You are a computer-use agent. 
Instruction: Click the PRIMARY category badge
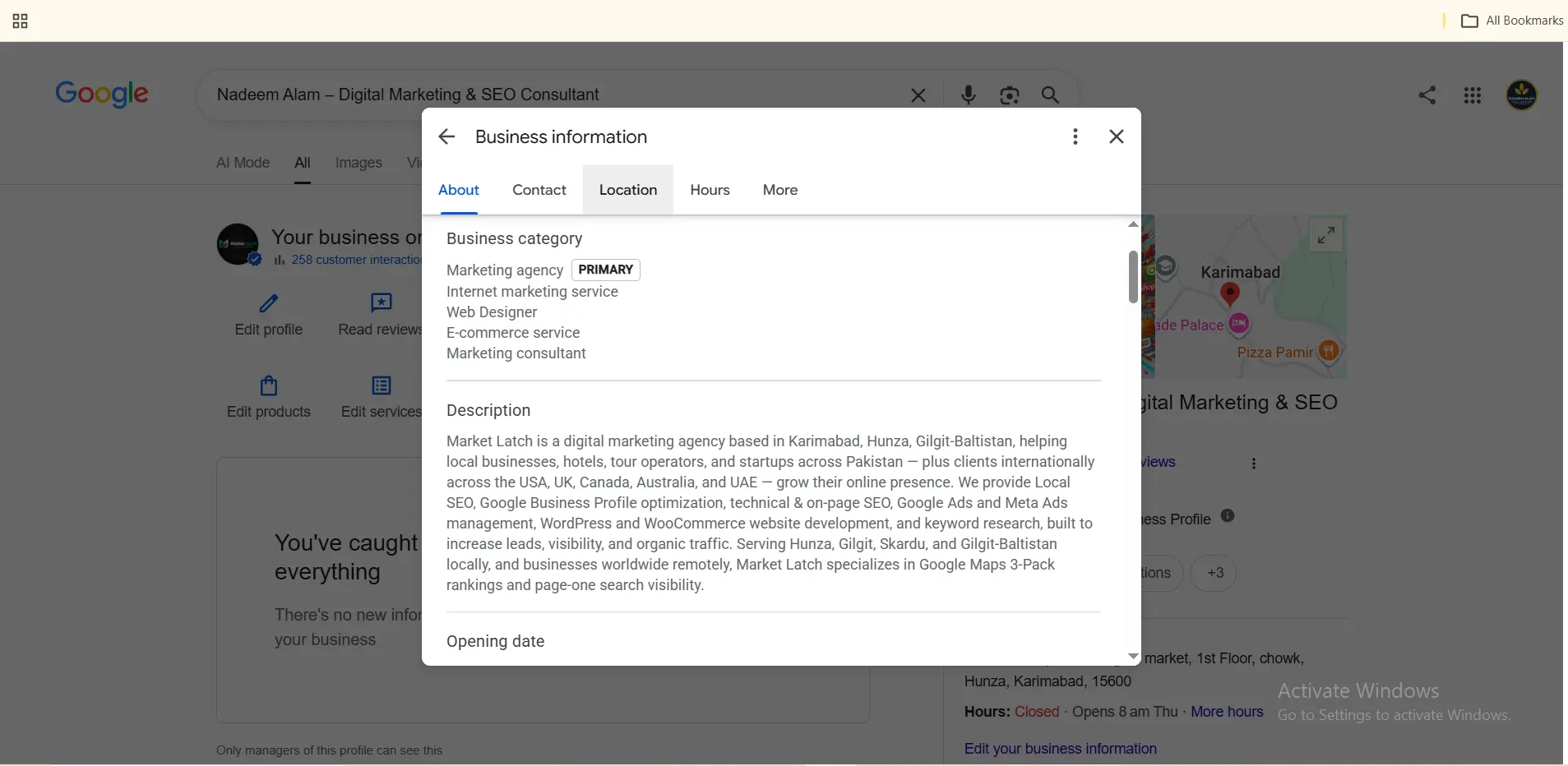tap(606, 270)
